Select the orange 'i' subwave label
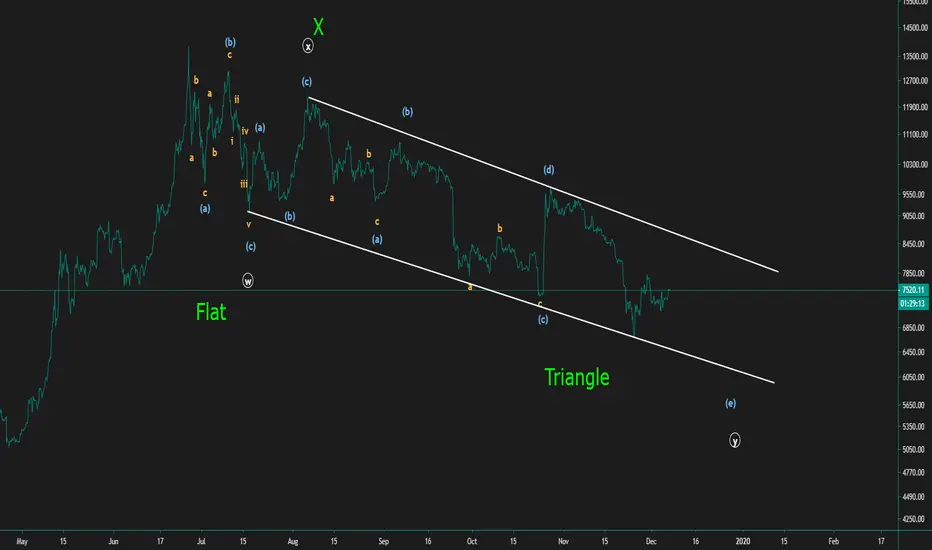The height and width of the screenshot is (550, 932). 232,141
